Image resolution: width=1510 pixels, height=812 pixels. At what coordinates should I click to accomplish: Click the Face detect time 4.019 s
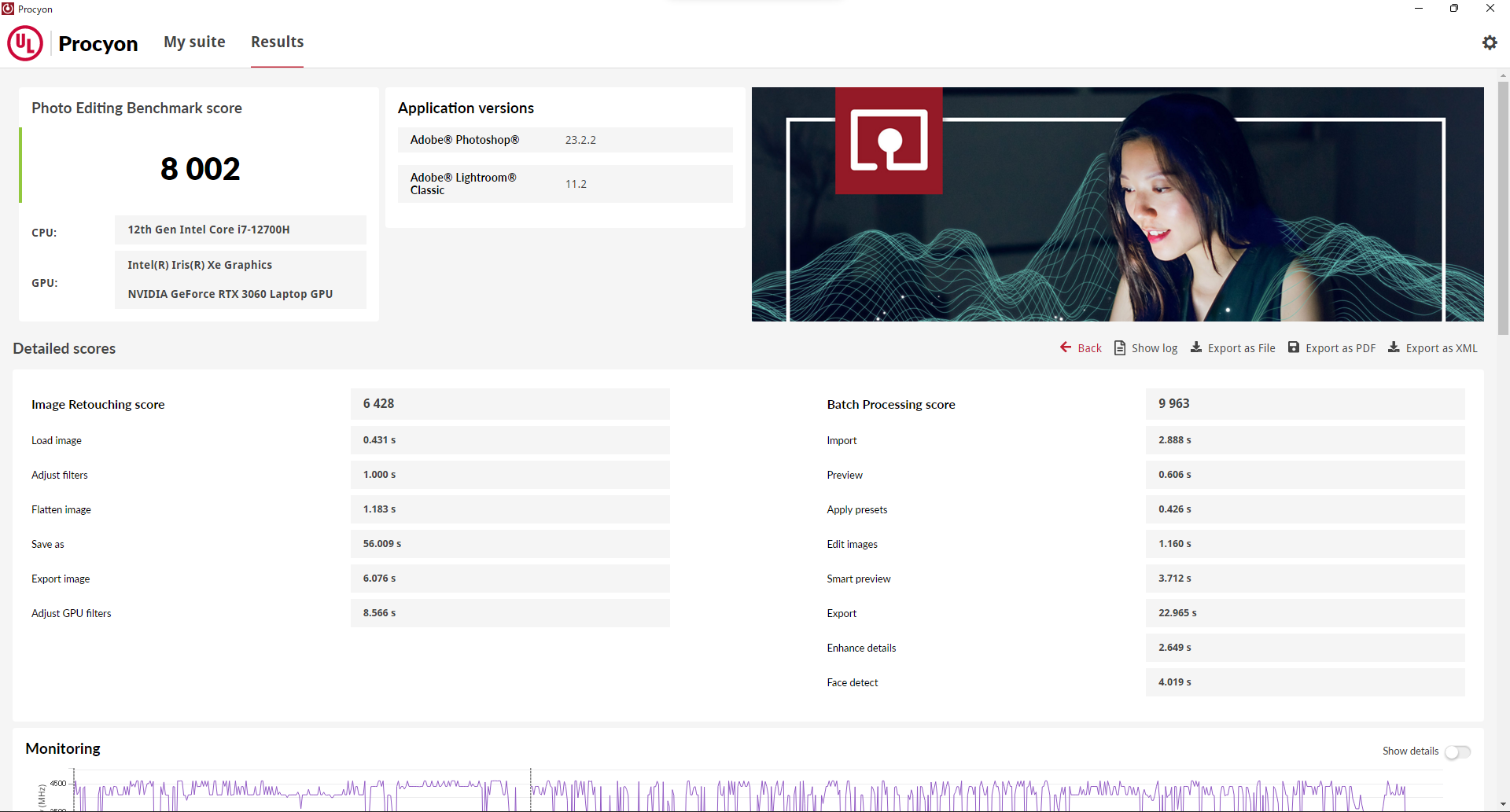[1174, 682]
